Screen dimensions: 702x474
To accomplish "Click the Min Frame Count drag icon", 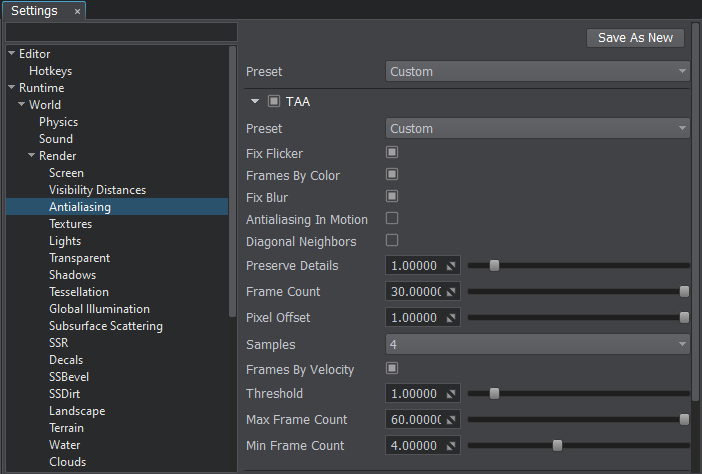I will [451, 446].
